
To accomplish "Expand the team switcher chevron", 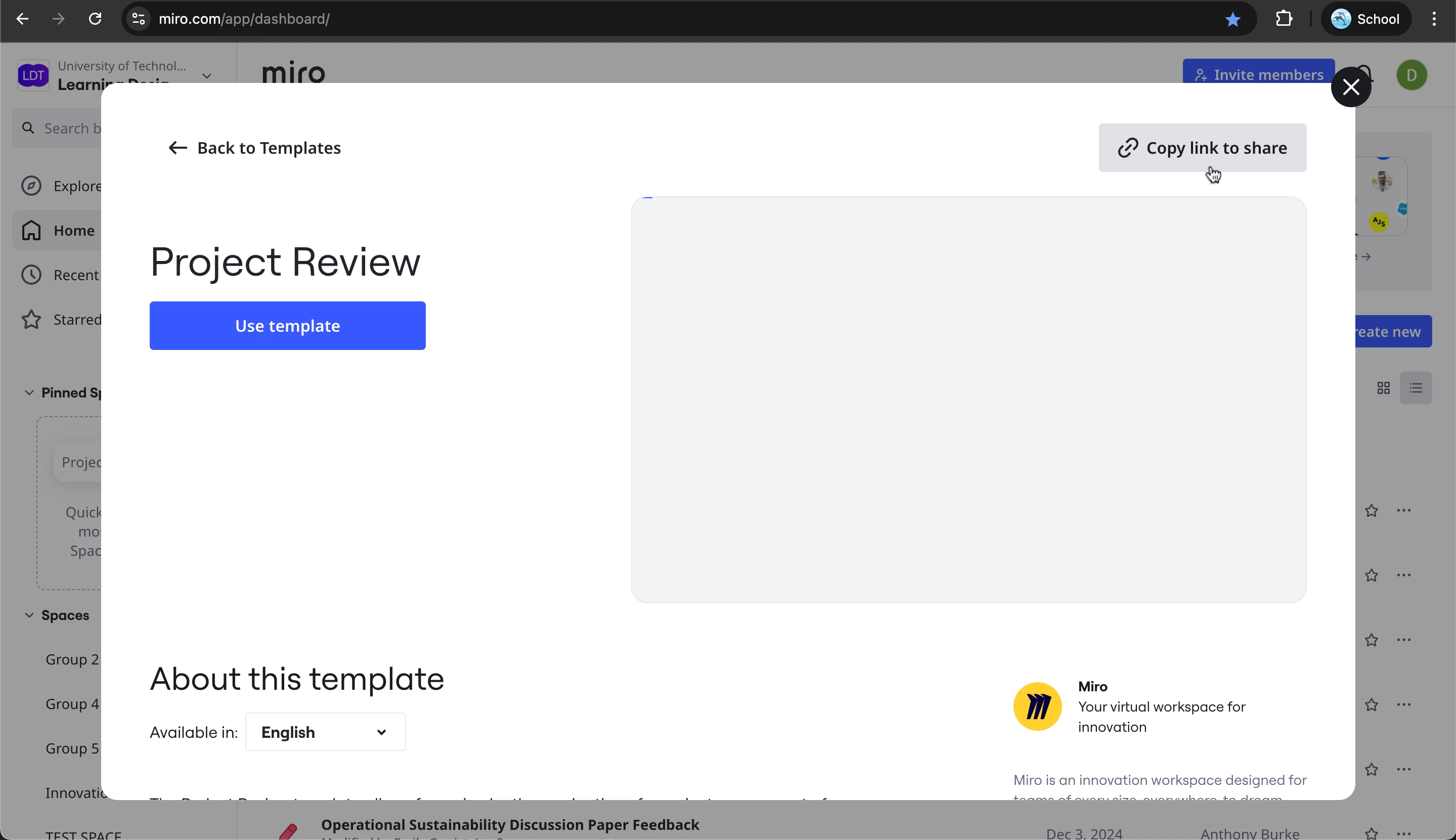I will click(207, 75).
